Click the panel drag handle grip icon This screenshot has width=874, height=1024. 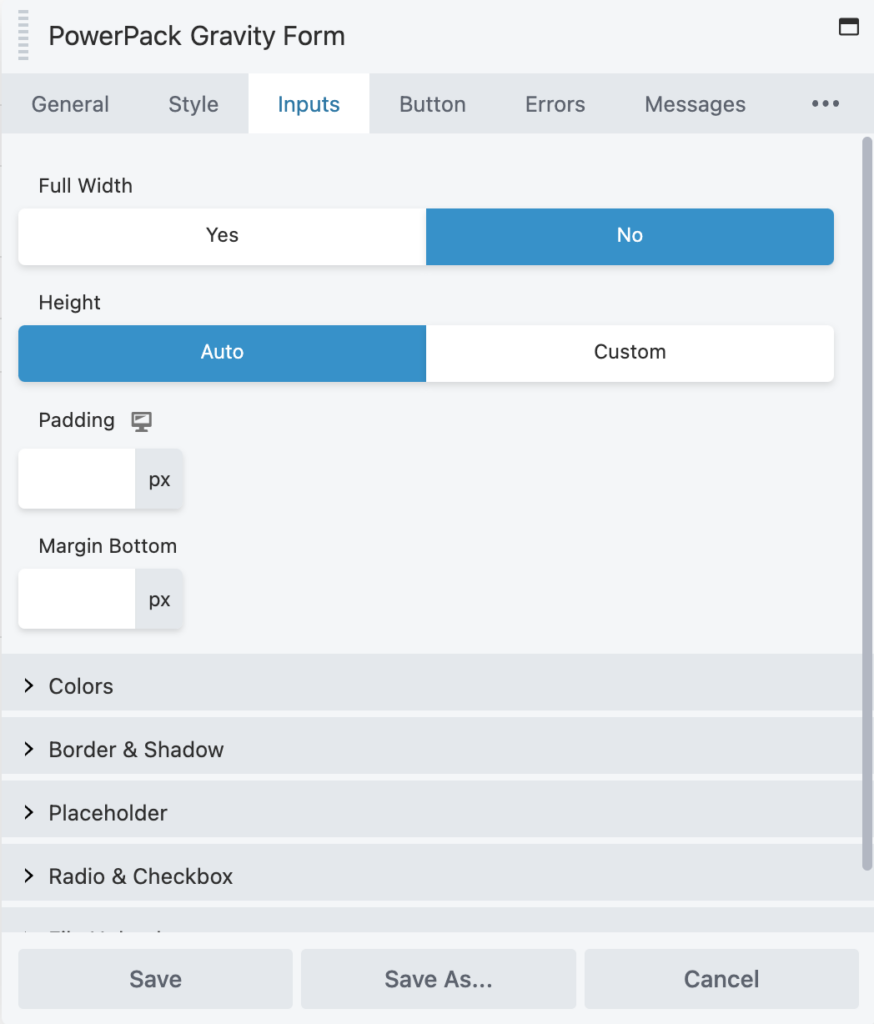click(x=24, y=35)
